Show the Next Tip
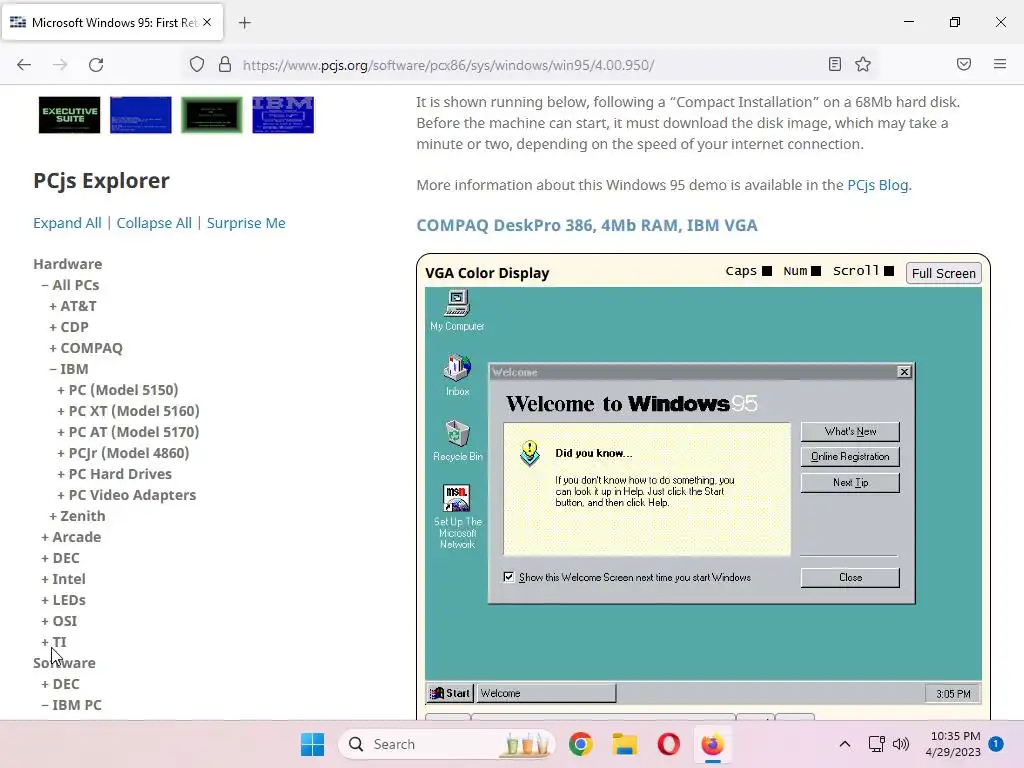Image resolution: width=1024 pixels, height=768 pixels. [850, 483]
